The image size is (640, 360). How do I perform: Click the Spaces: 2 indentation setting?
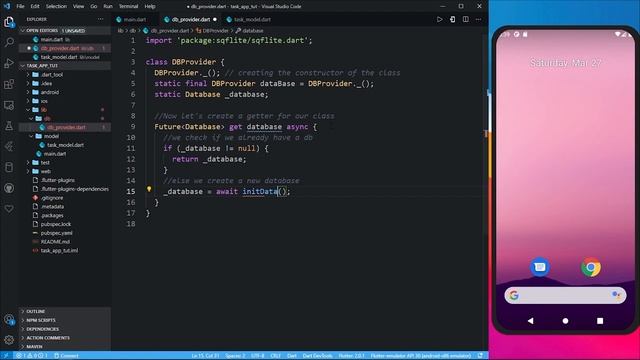click(235, 356)
